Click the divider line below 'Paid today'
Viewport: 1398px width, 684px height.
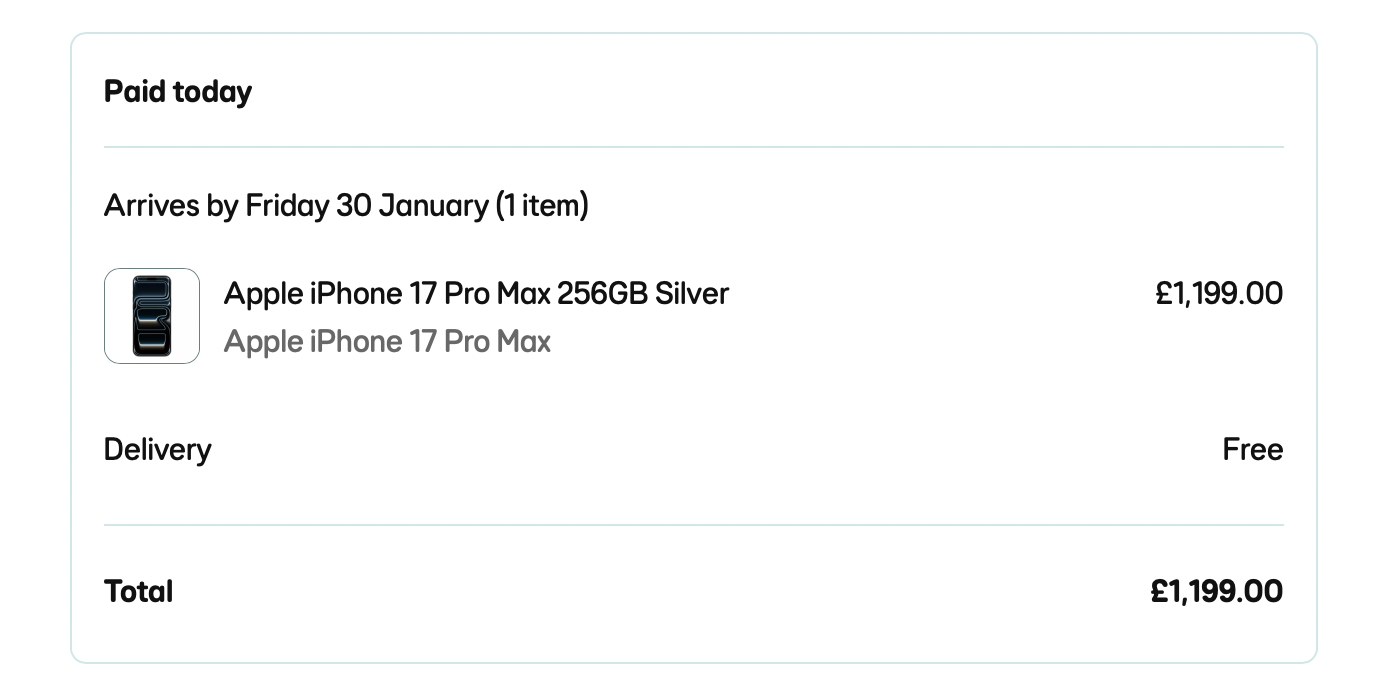tap(694, 147)
